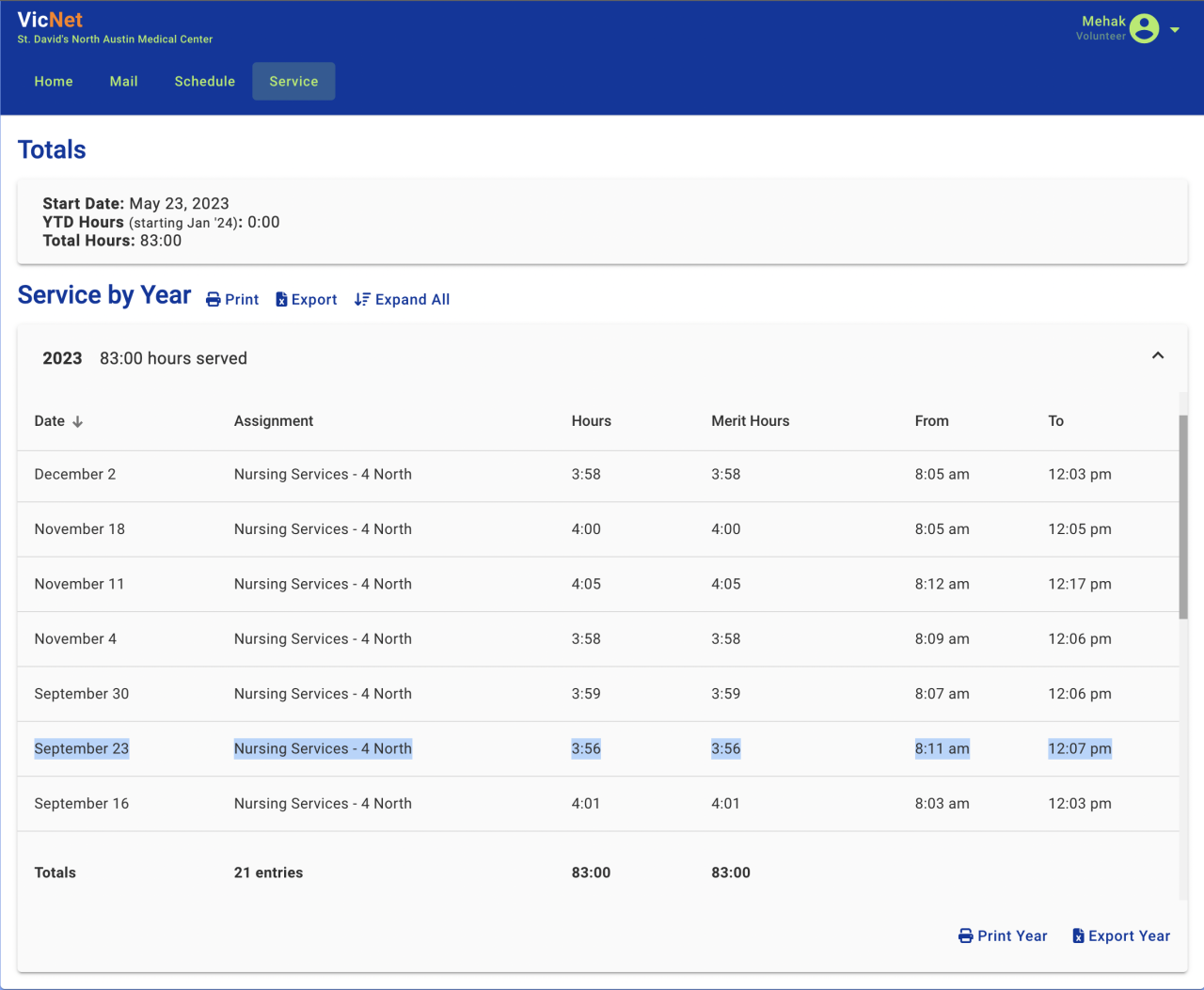Select the Service tab
Screen dimensions: 1204x990
pyautogui.click(x=293, y=82)
